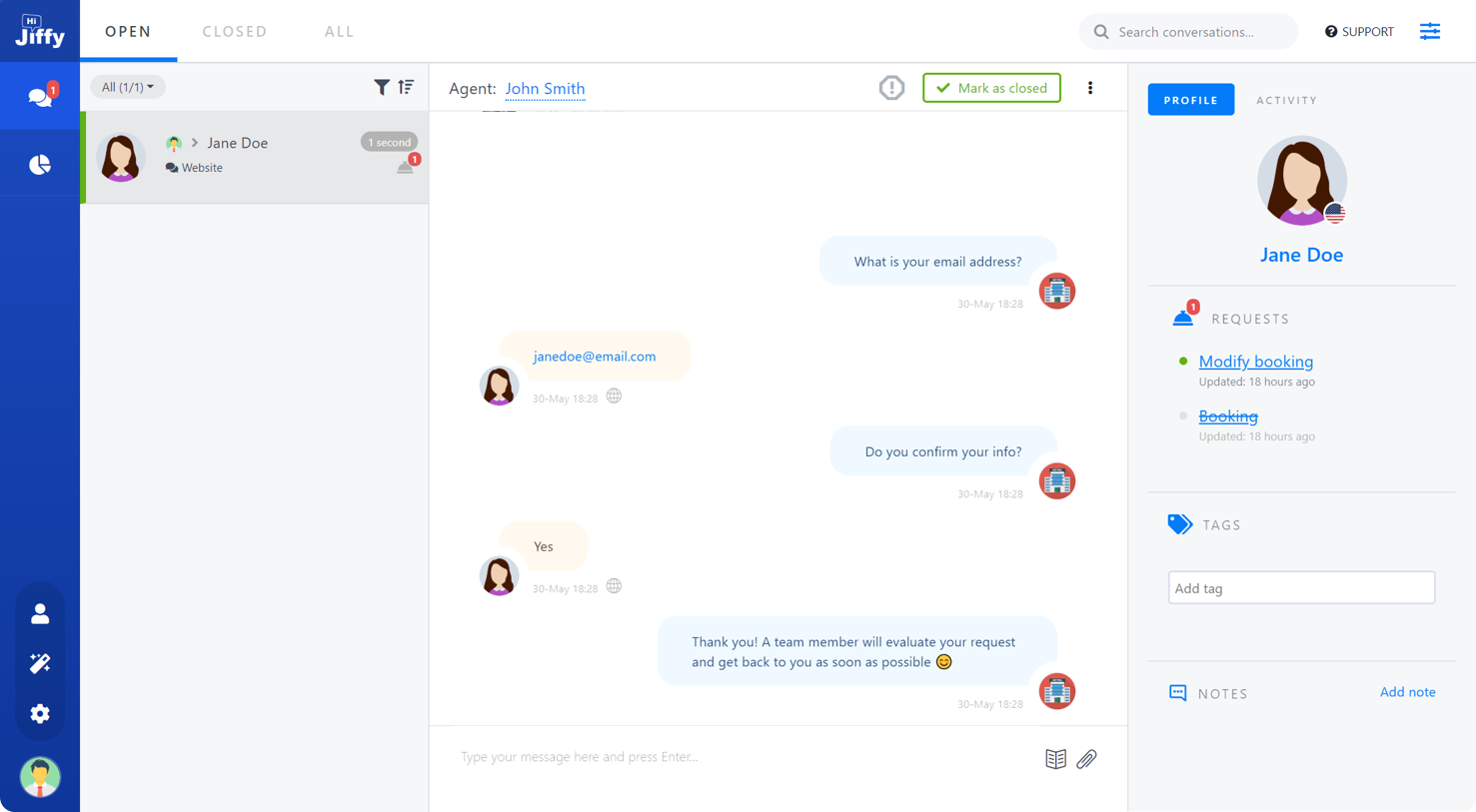The width and height of the screenshot is (1476, 812).
Task: Switch to the CLOSED conversations tab
Action: coord(235,32)
